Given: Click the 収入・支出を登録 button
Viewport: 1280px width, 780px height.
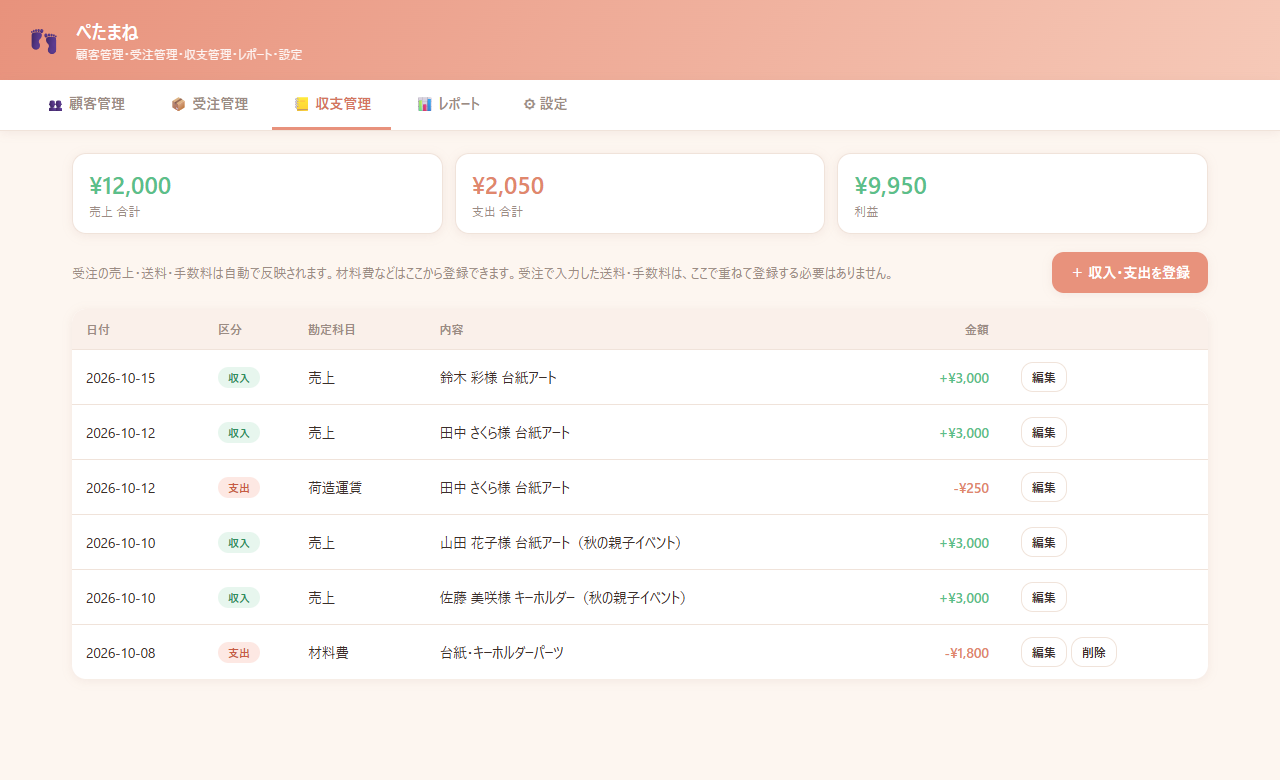Looking at the screenshot, I should (x=1130, y=272).
